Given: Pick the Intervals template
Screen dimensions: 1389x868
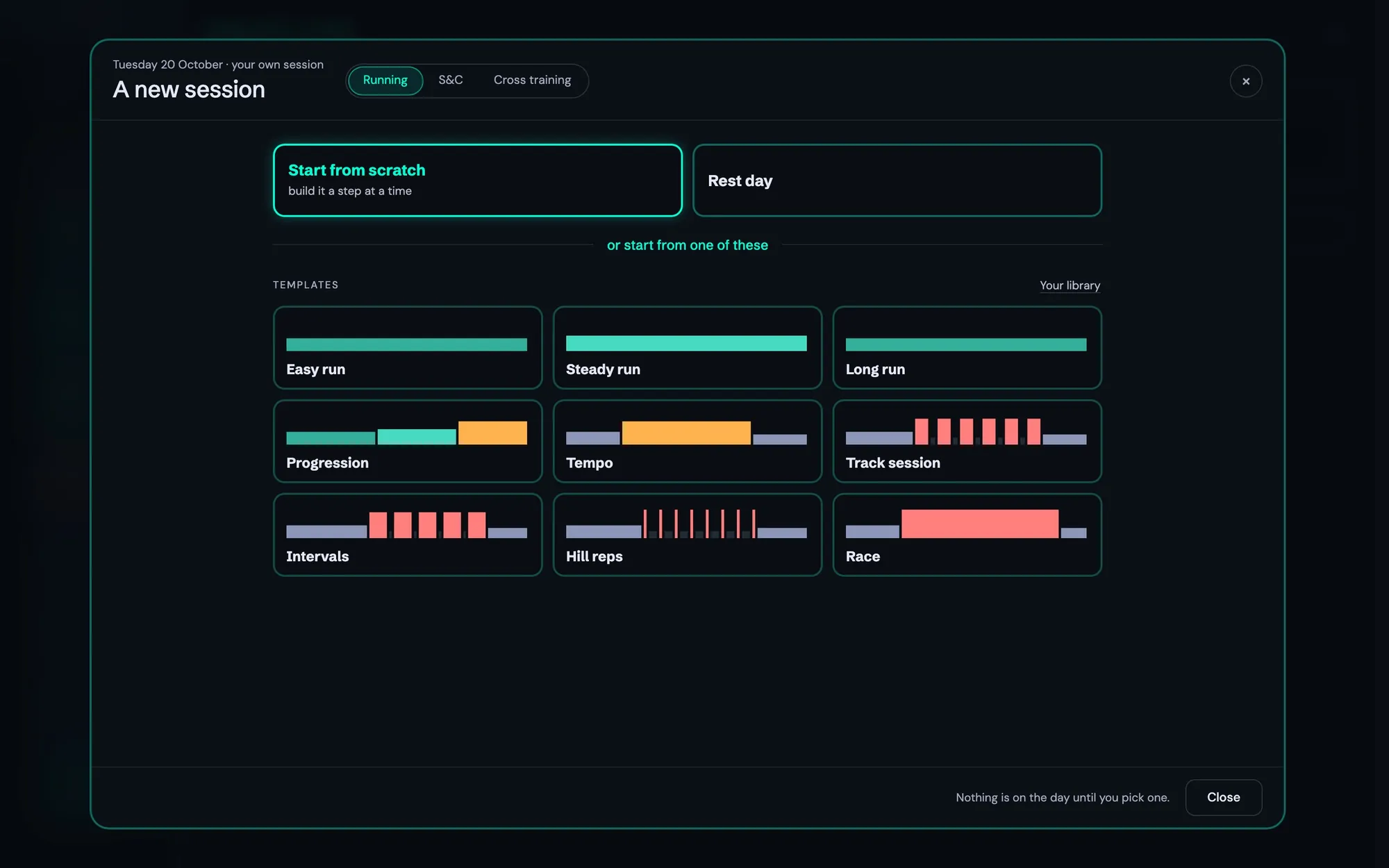Looking at the screenshot, I should click(x=408, y=535).
